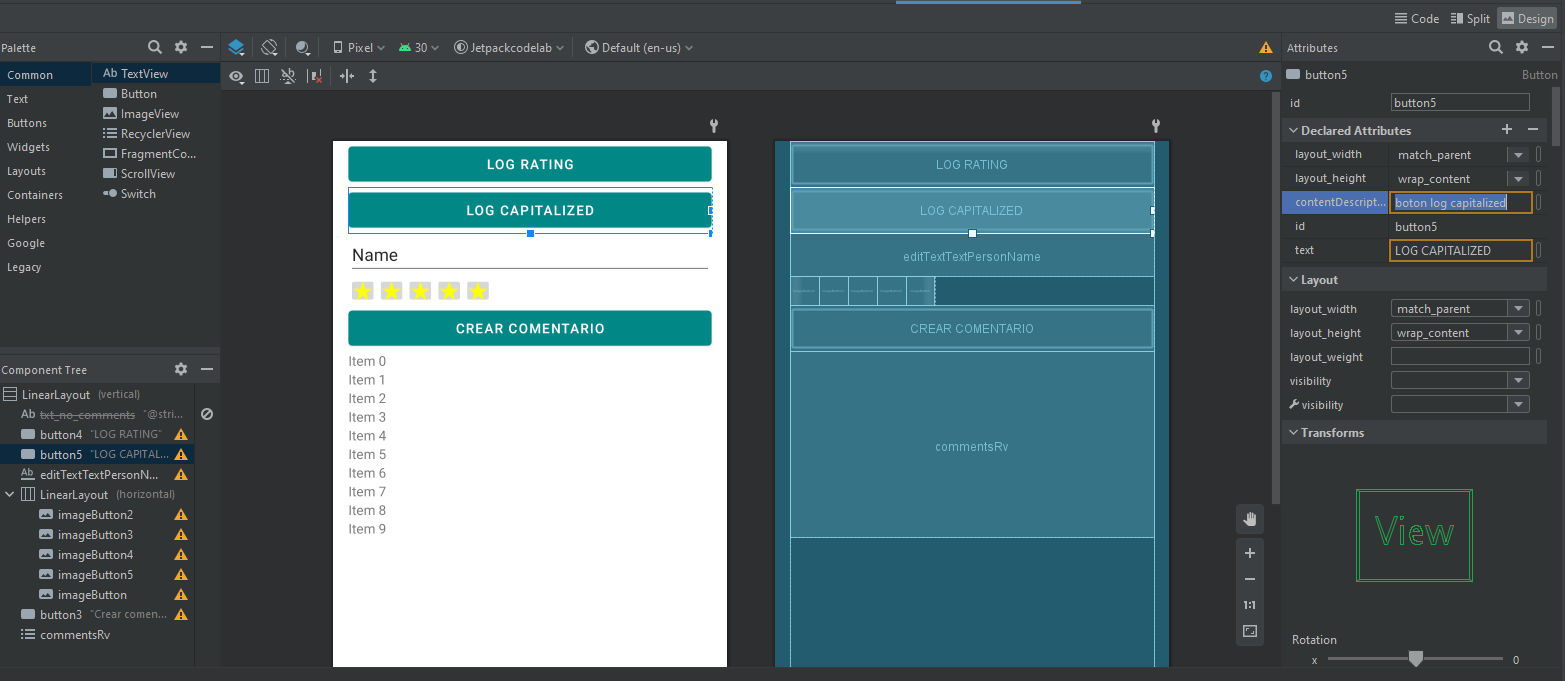The image size is (1565, 681).
Task: Select ImageView in the Palette
Action: (155, 114)
